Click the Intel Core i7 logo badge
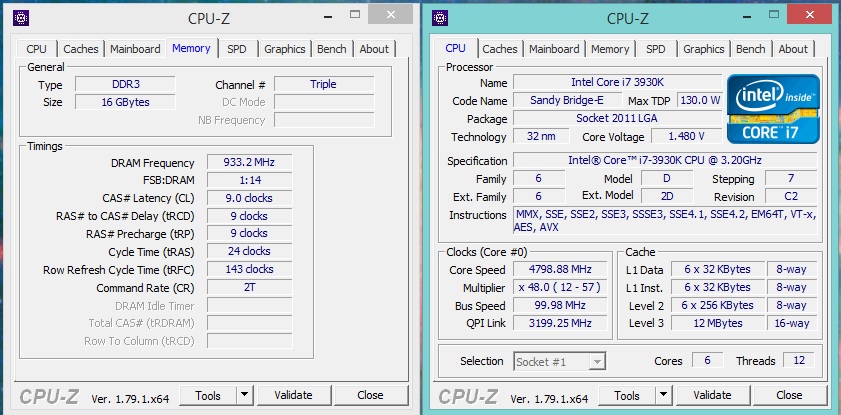 tap(773, 109)
